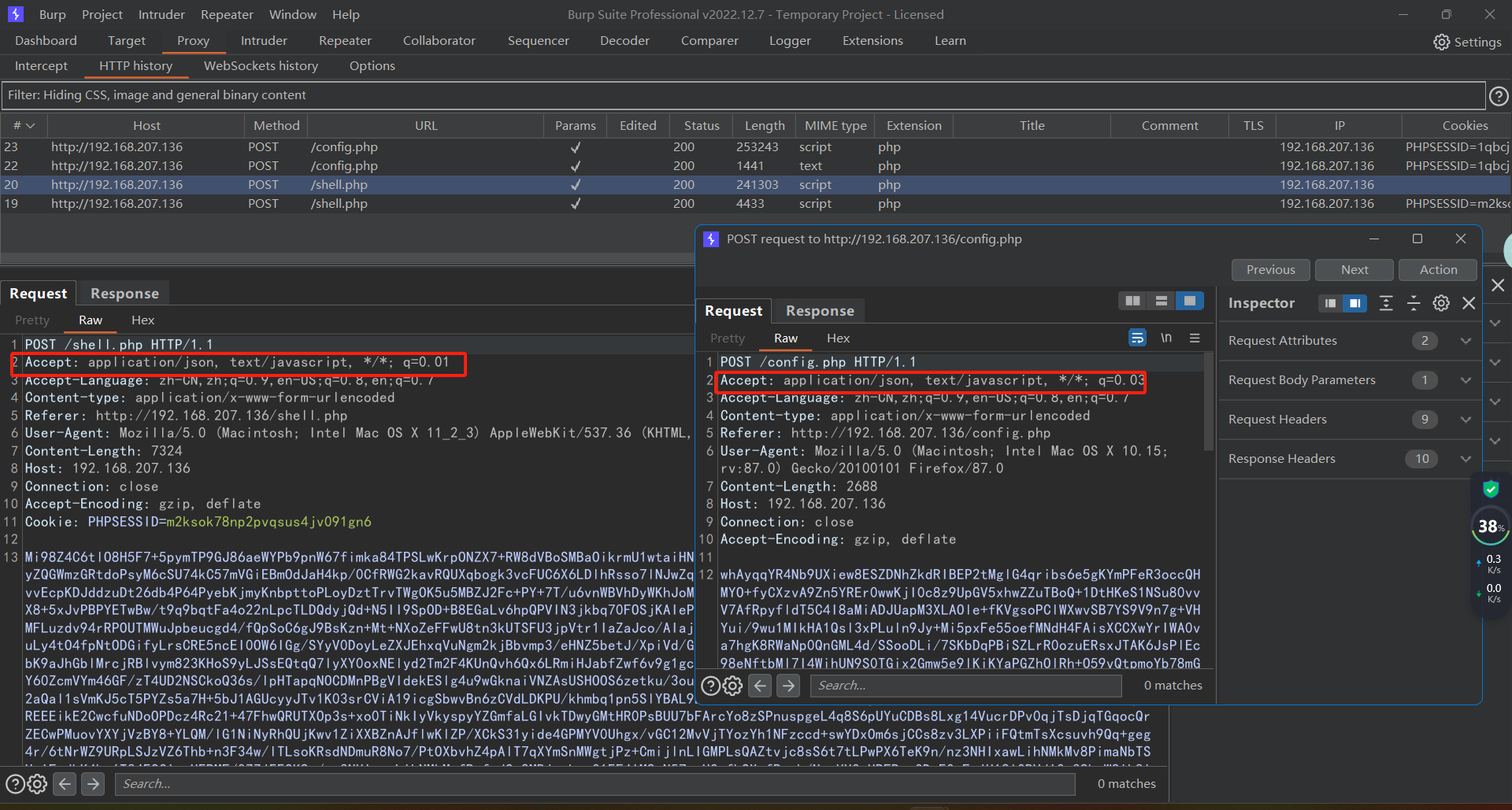Show the Response tab in popup window

[820, 311]
